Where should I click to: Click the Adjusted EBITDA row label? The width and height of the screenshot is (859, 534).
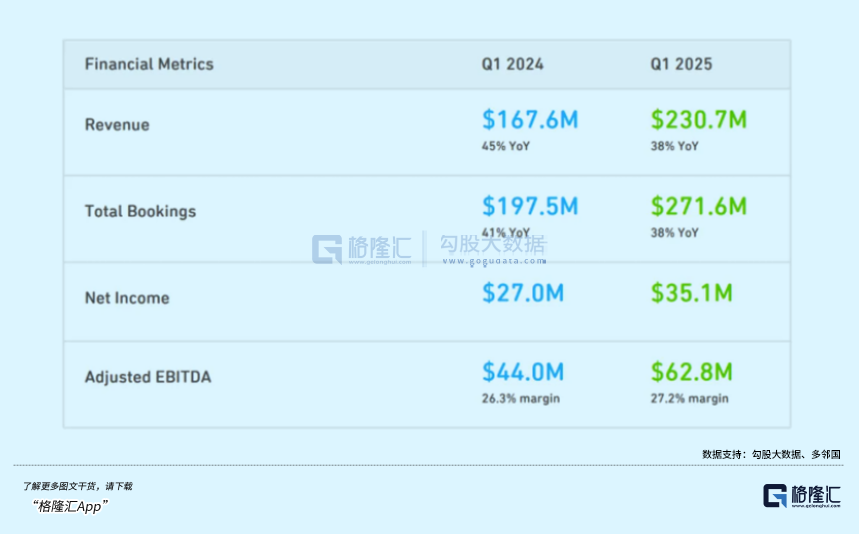[148, 378]
